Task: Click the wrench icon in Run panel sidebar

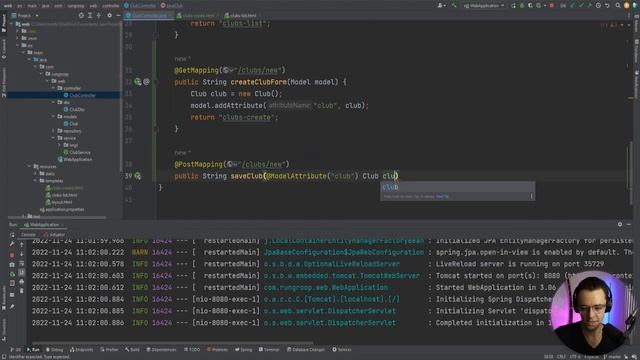Action: [12, 244]
